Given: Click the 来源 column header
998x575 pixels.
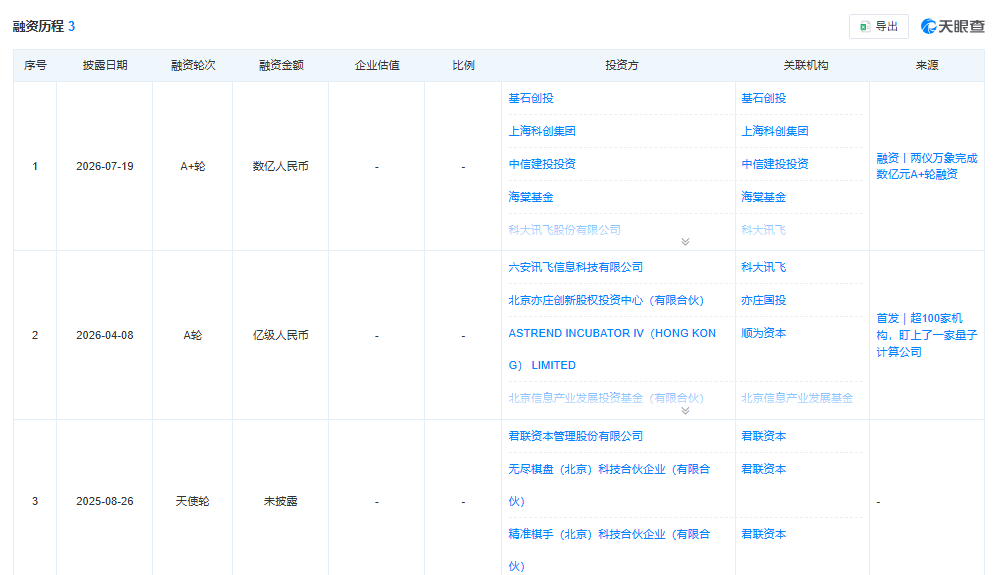Looking at the screenshot, I should tap(927, 65).
